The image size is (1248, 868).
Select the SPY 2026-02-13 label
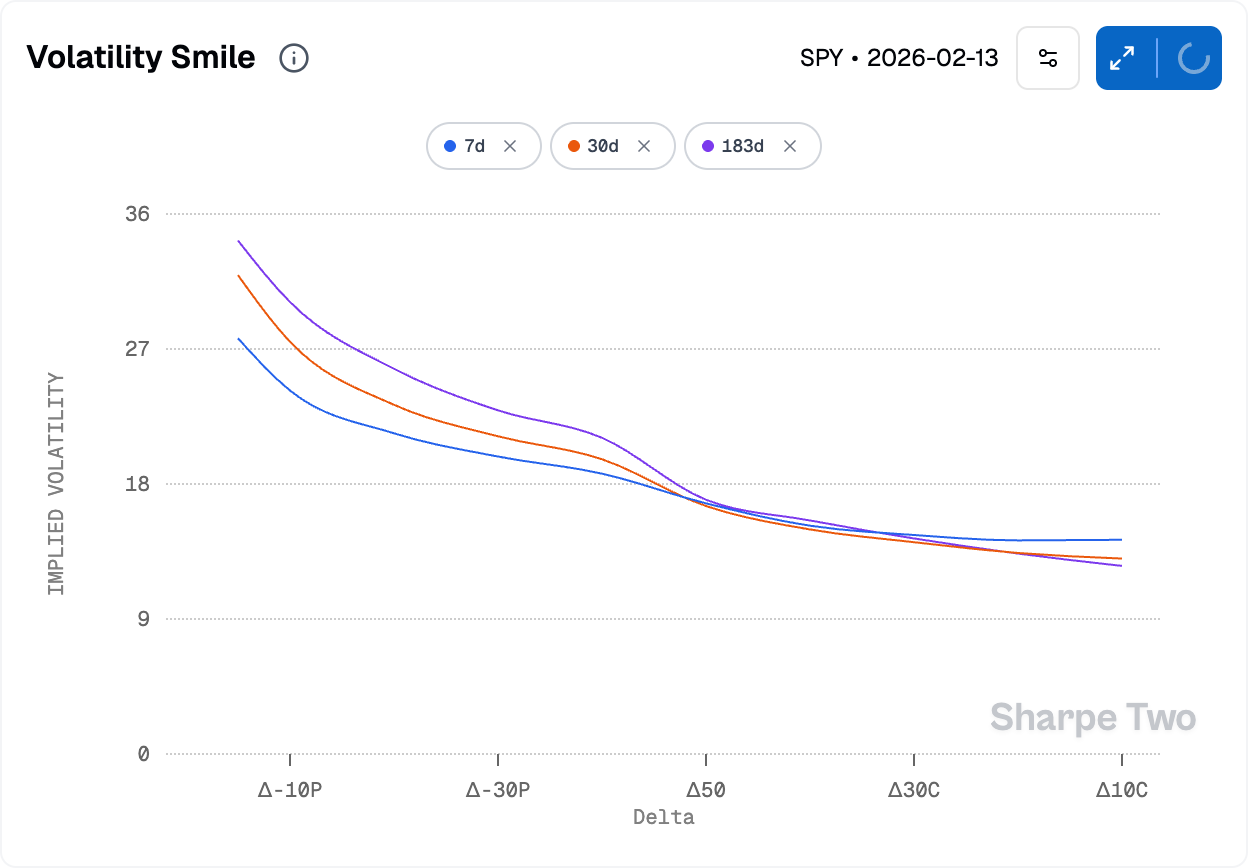coord(899,58)
